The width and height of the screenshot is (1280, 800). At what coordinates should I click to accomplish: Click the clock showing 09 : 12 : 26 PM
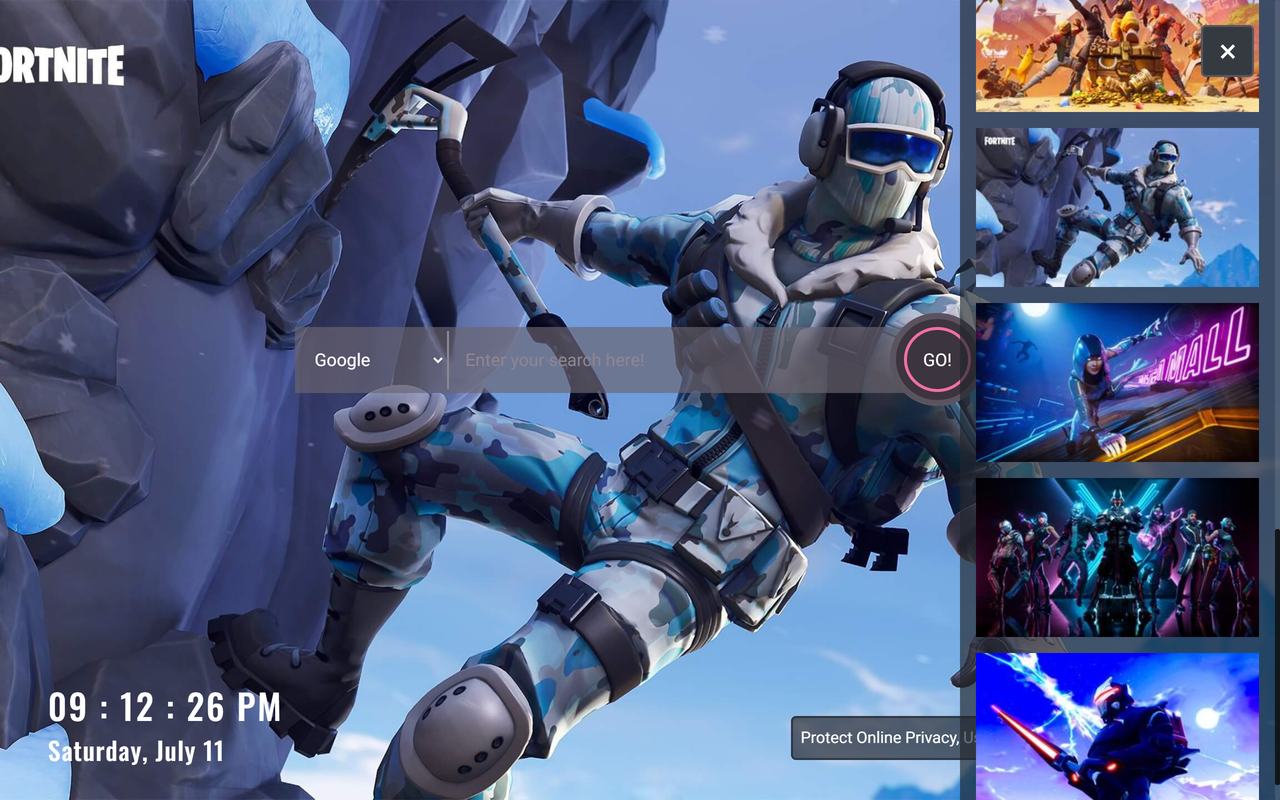[165, 707]
